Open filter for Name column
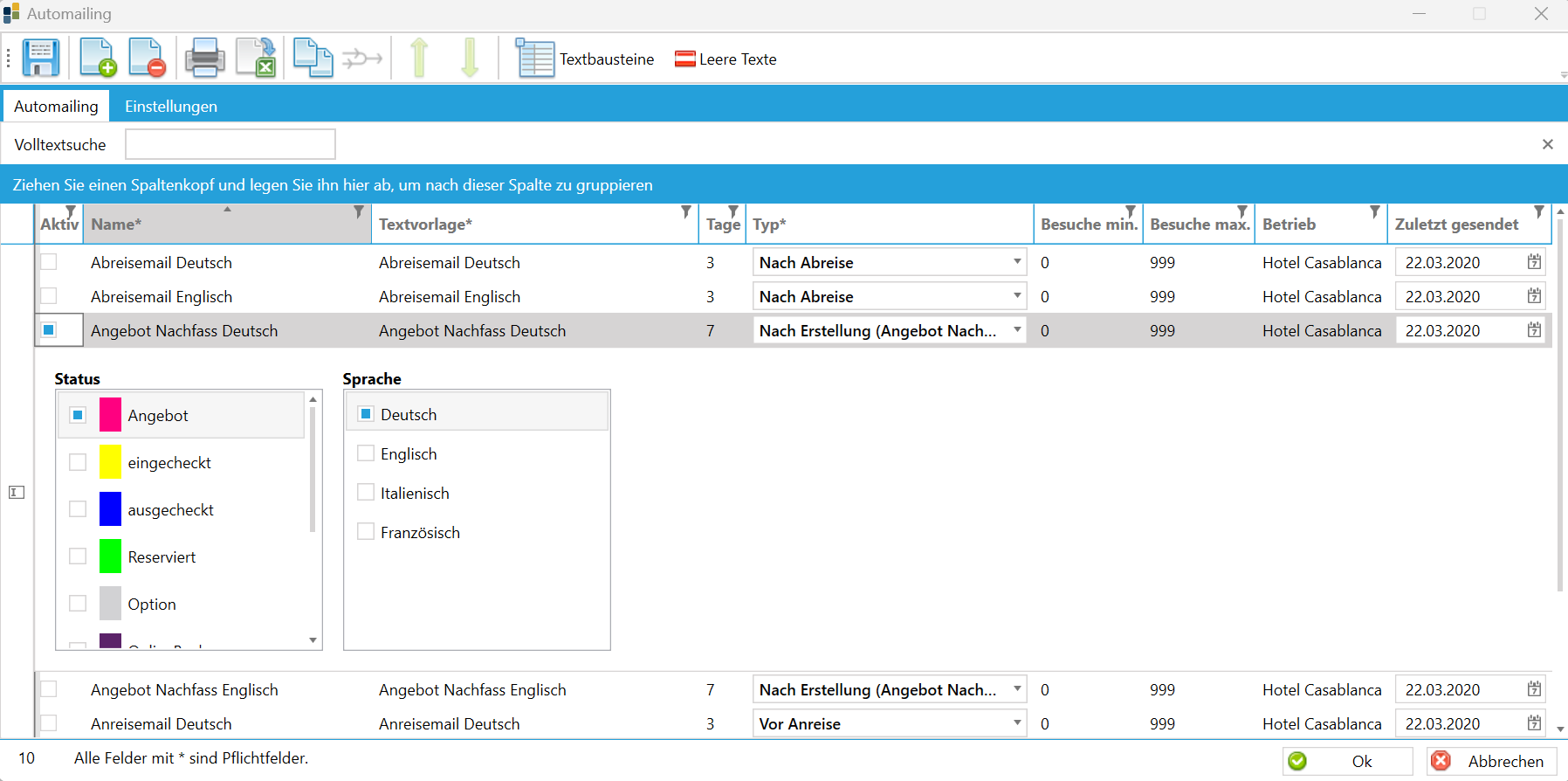 (x=359, y=212)
